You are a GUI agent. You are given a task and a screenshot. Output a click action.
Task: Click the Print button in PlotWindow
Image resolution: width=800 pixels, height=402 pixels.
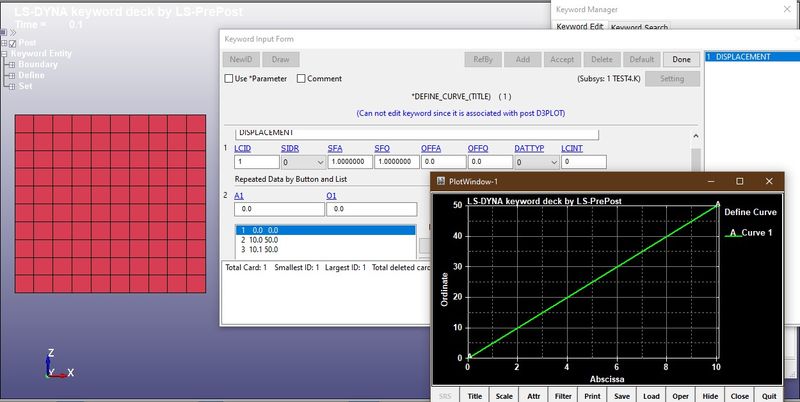592,396
